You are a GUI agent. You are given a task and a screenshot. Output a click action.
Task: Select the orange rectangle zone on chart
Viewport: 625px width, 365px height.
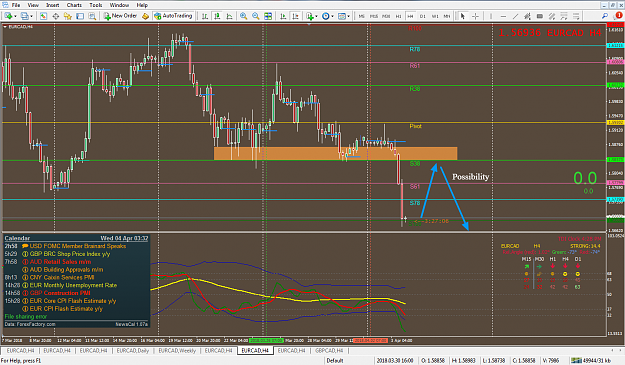[x=336, y=153]
